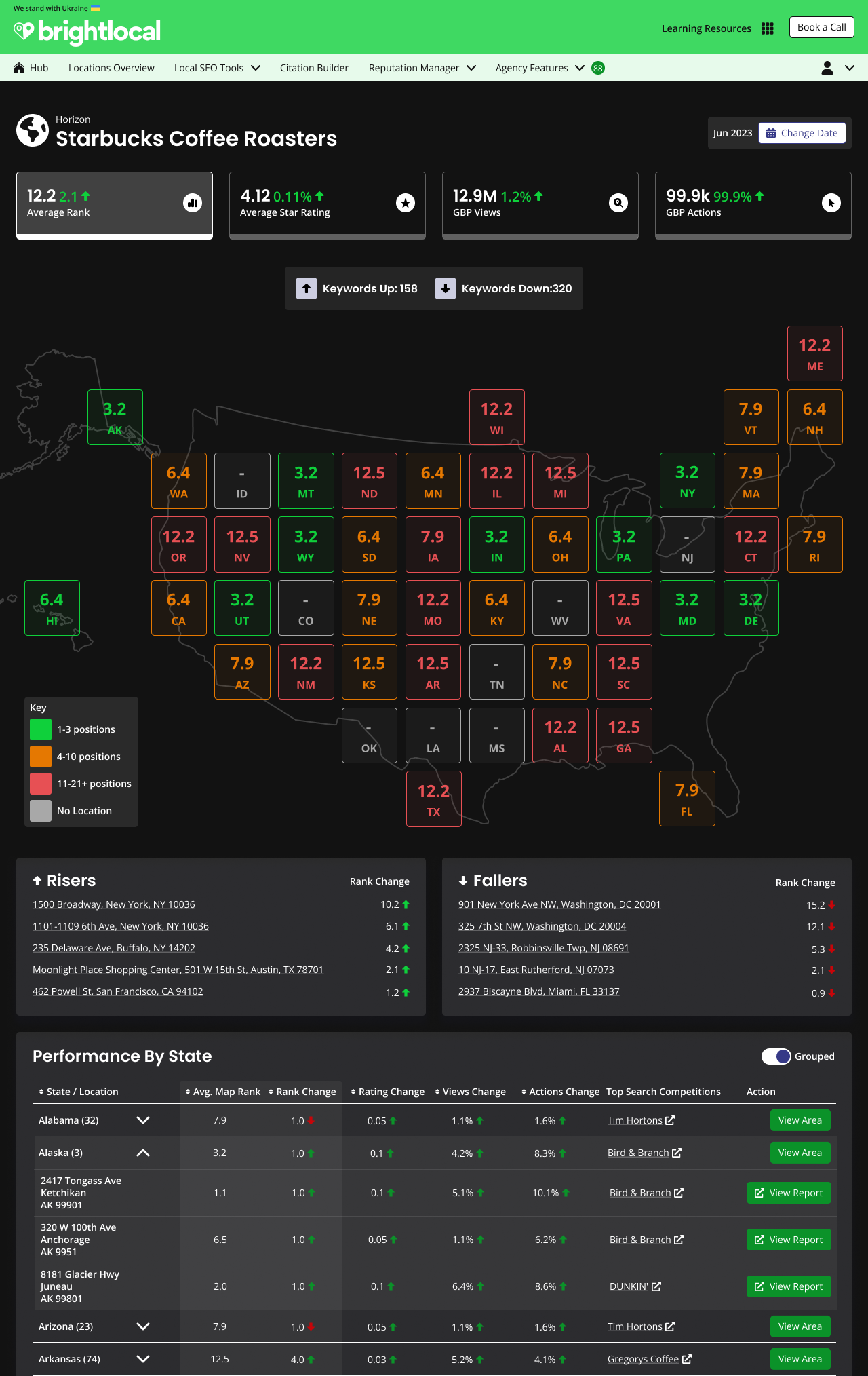
Task: Select the TX state tile
Action: 434,799
